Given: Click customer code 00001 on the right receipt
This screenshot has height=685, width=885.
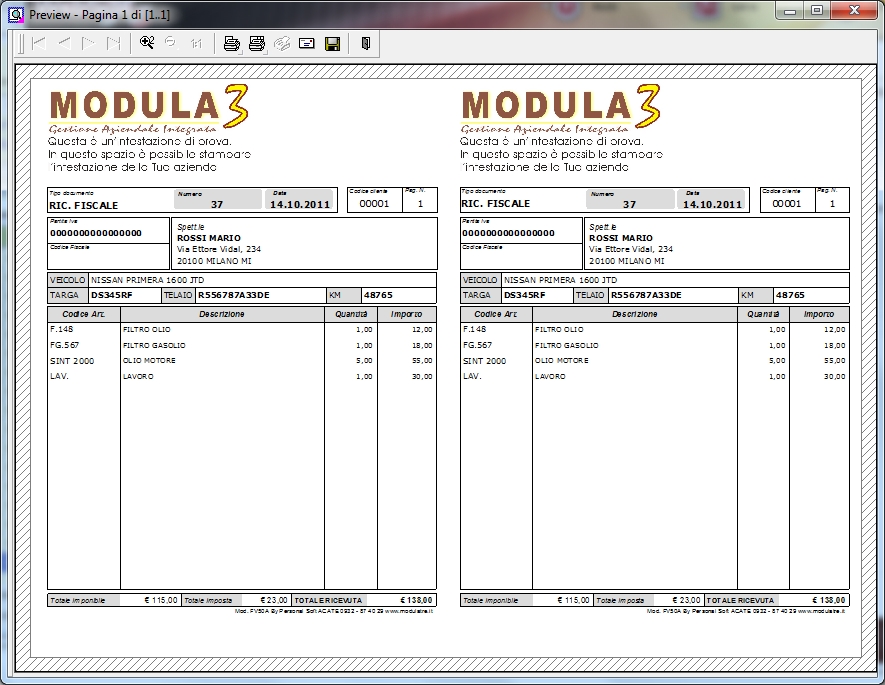Looking at the screenshot, I should [x=787, y=204].
